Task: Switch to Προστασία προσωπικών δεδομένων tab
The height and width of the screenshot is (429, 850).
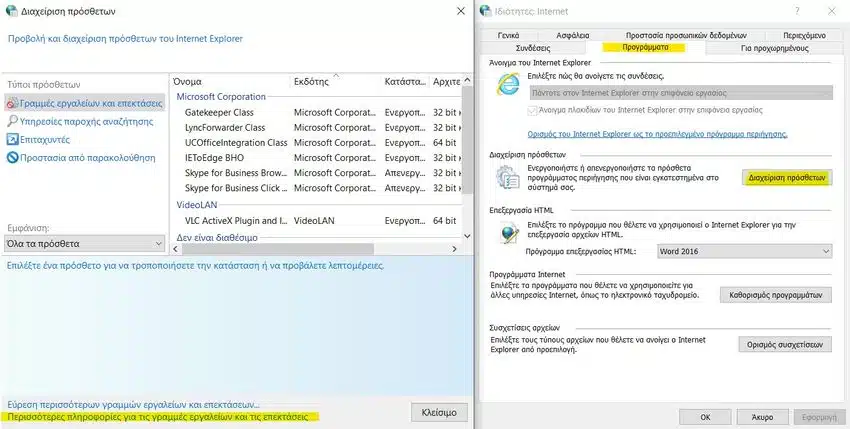Action: pos(686,35)
